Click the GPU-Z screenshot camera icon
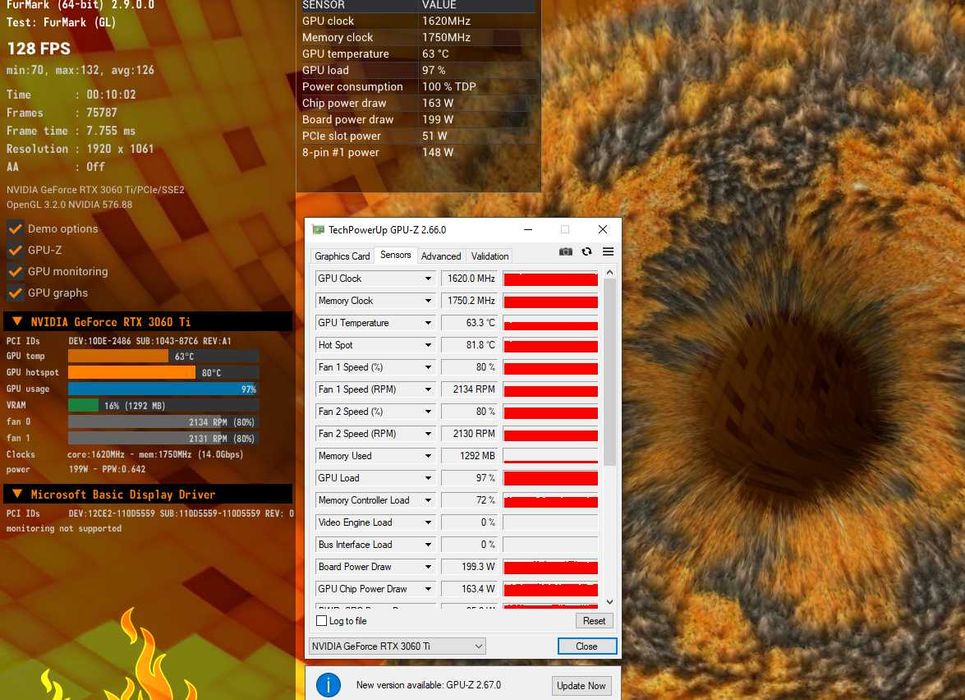This screenshot has width=965, height=700. point(566,252)
